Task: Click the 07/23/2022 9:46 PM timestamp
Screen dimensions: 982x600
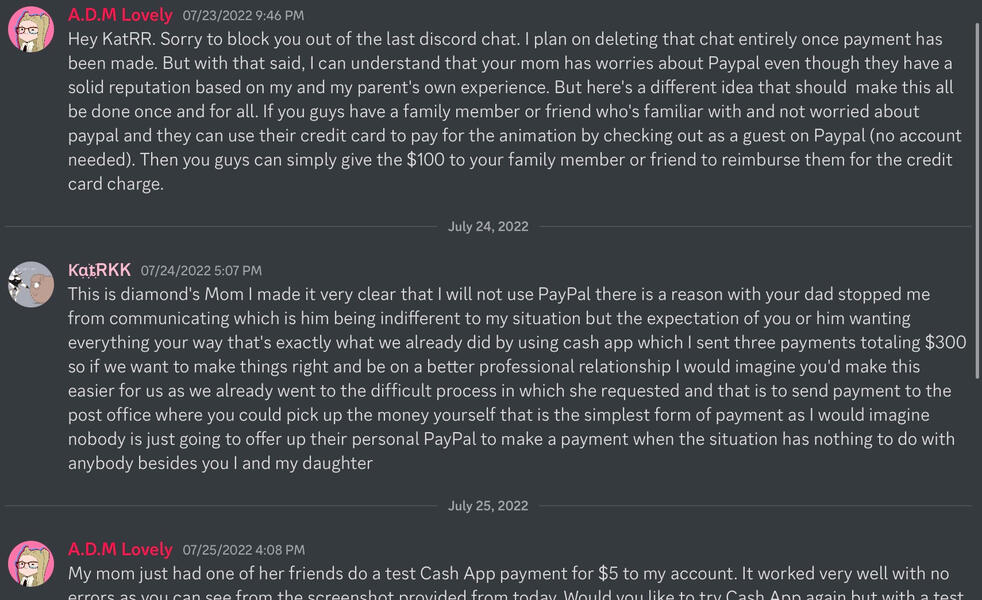Action: [x=243, y=16]
